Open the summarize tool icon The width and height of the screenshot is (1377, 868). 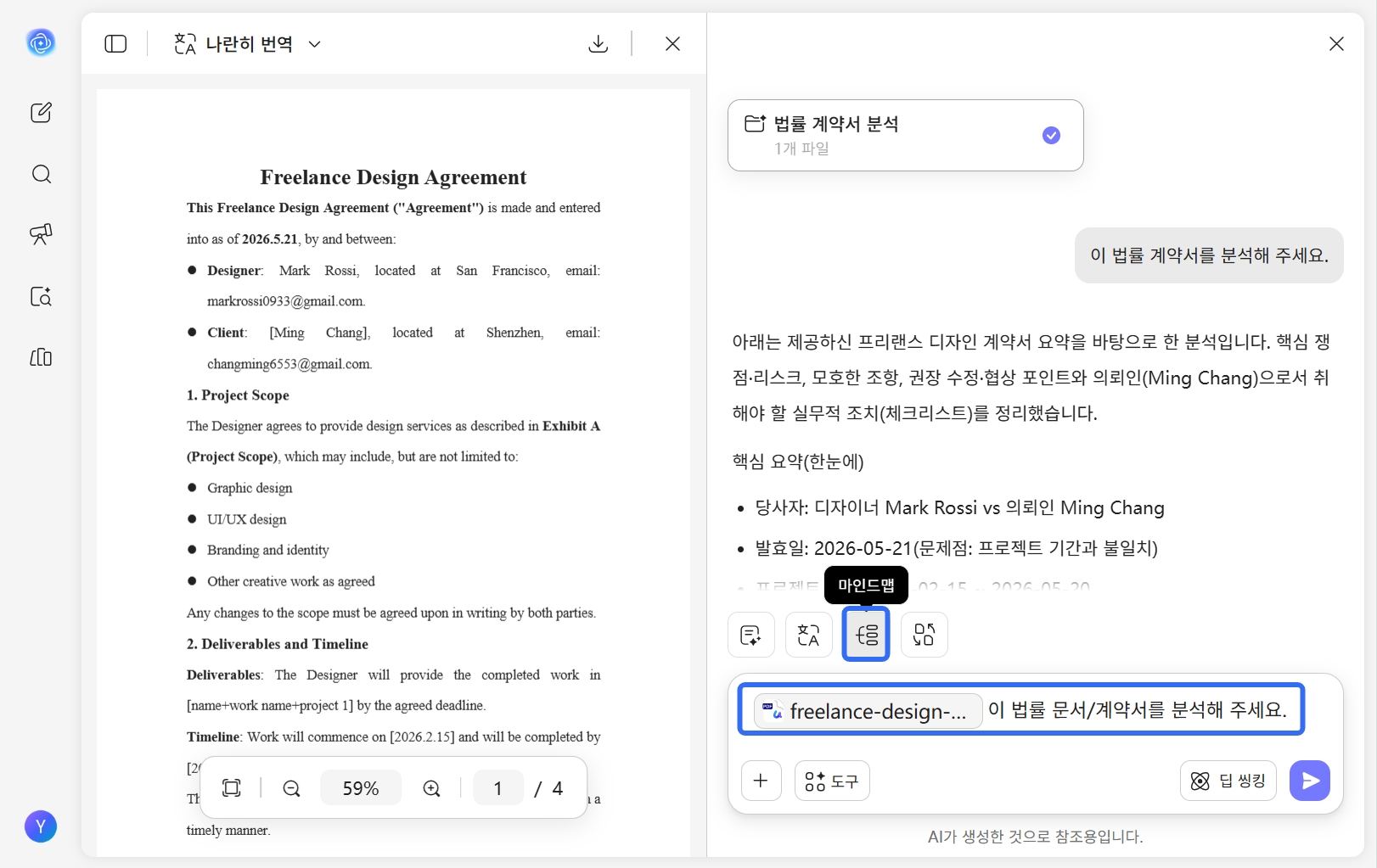pyautogui.click(x=750, y=634)
